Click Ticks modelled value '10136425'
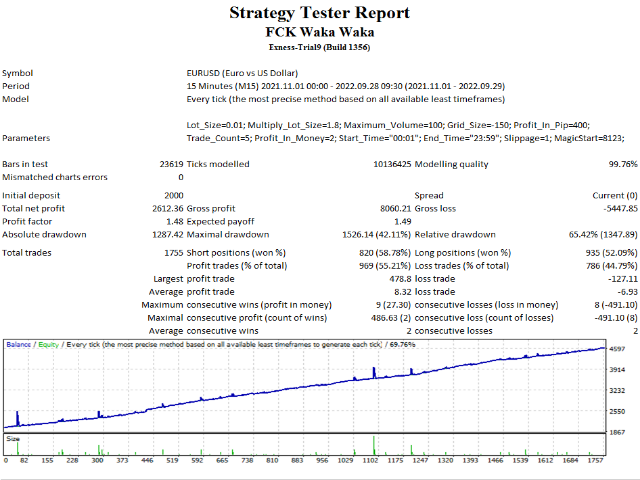This screenshot has height=480, width=640. pos(392,164)
